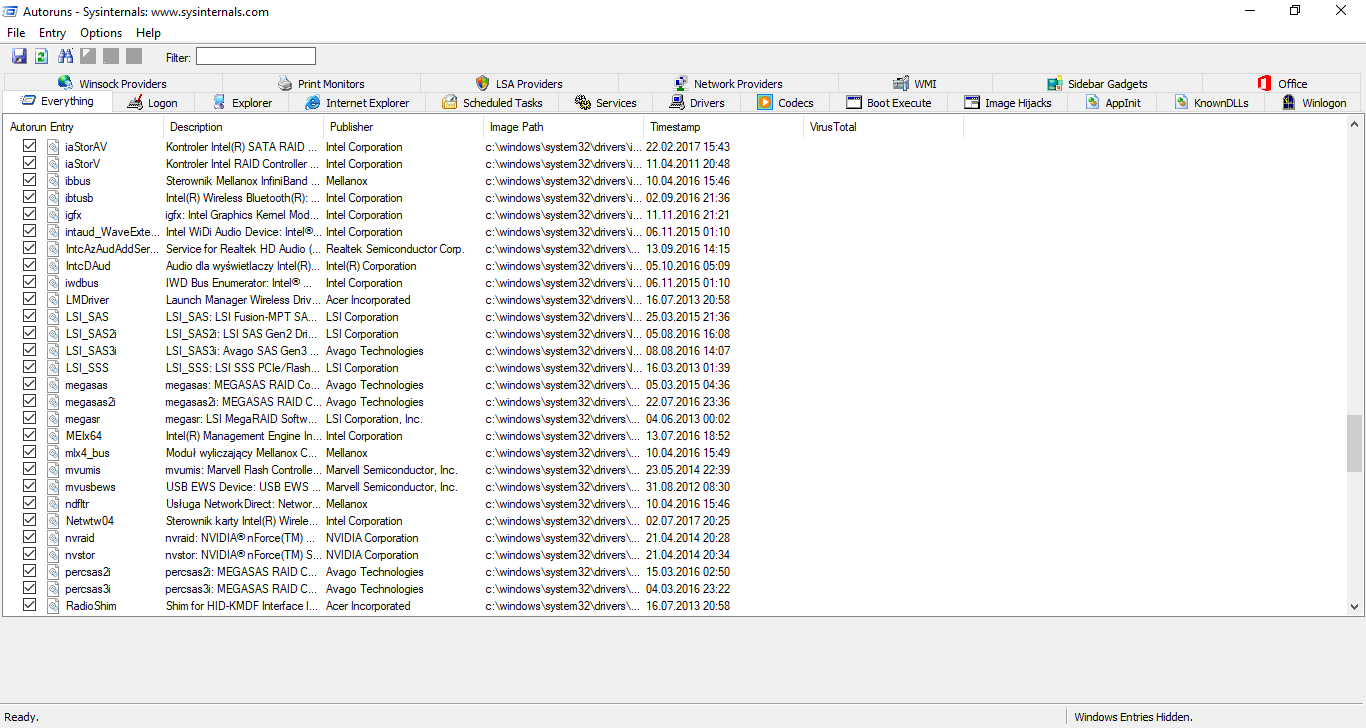Toggle the IntcDAud checkbox
Viewport: 1366px width, 728px height.
tap(29, 265)
